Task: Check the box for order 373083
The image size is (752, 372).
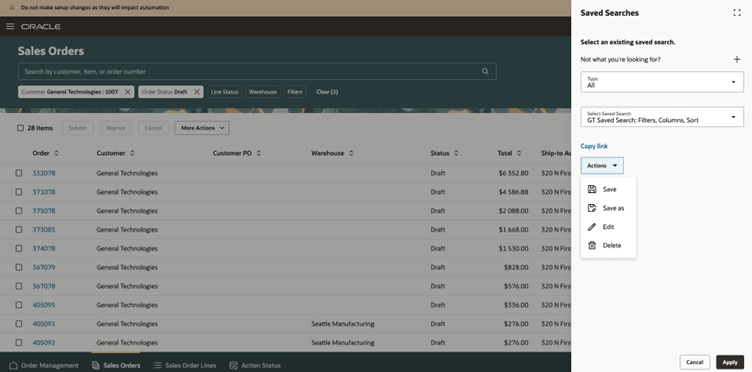Action: [19, 230]
